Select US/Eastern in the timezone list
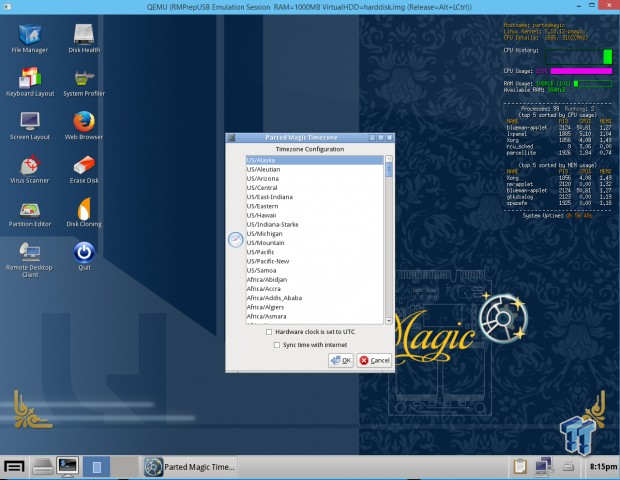 point(315,206)
